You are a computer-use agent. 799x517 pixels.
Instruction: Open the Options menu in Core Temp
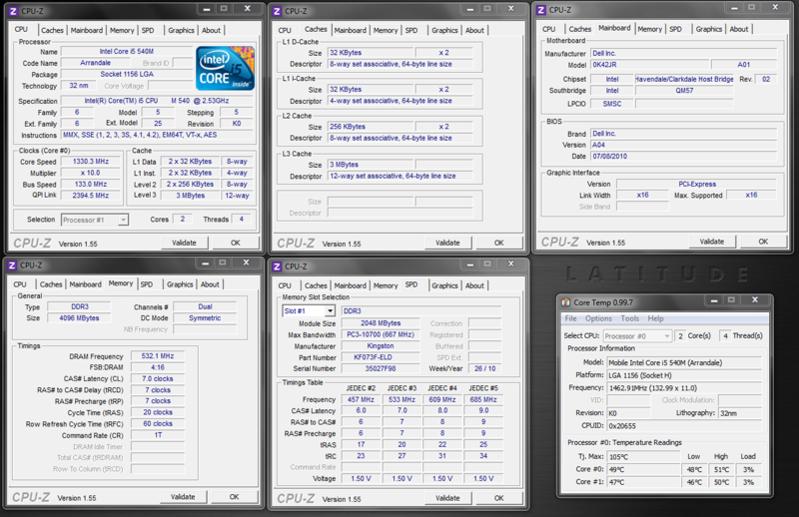pos(598,318)
